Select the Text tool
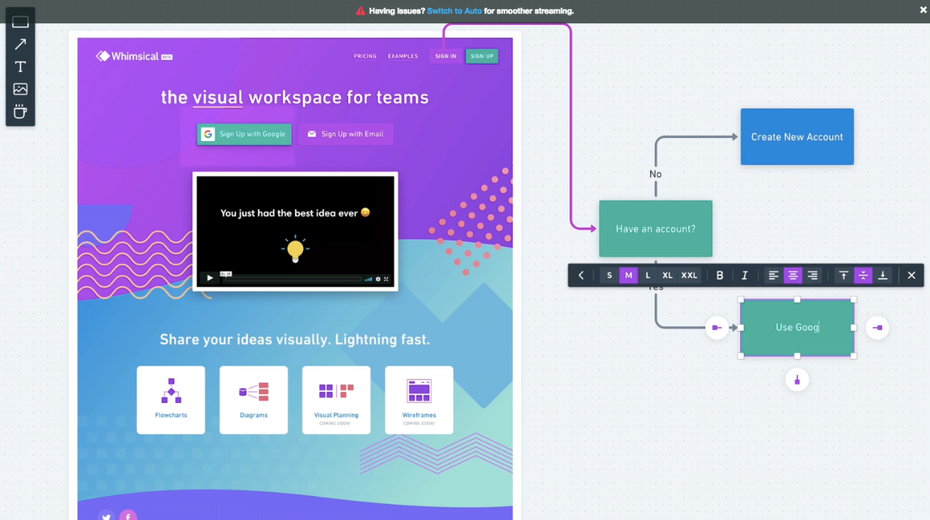Image resolution: width=930 pixels, height=520 pixels. tap(20, 66)
